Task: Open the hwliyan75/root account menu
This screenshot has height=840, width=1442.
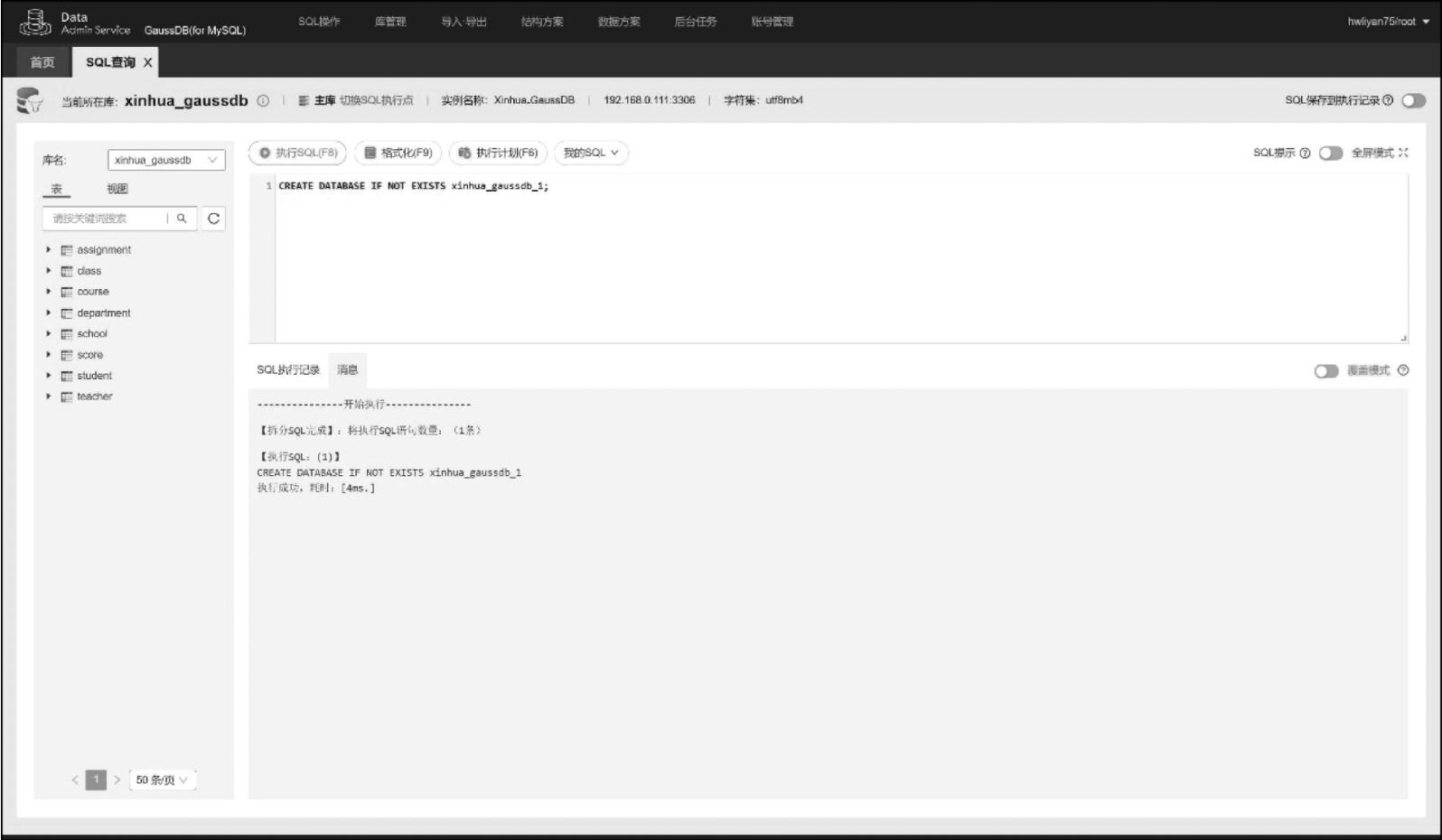Action: click(1388, 22)
